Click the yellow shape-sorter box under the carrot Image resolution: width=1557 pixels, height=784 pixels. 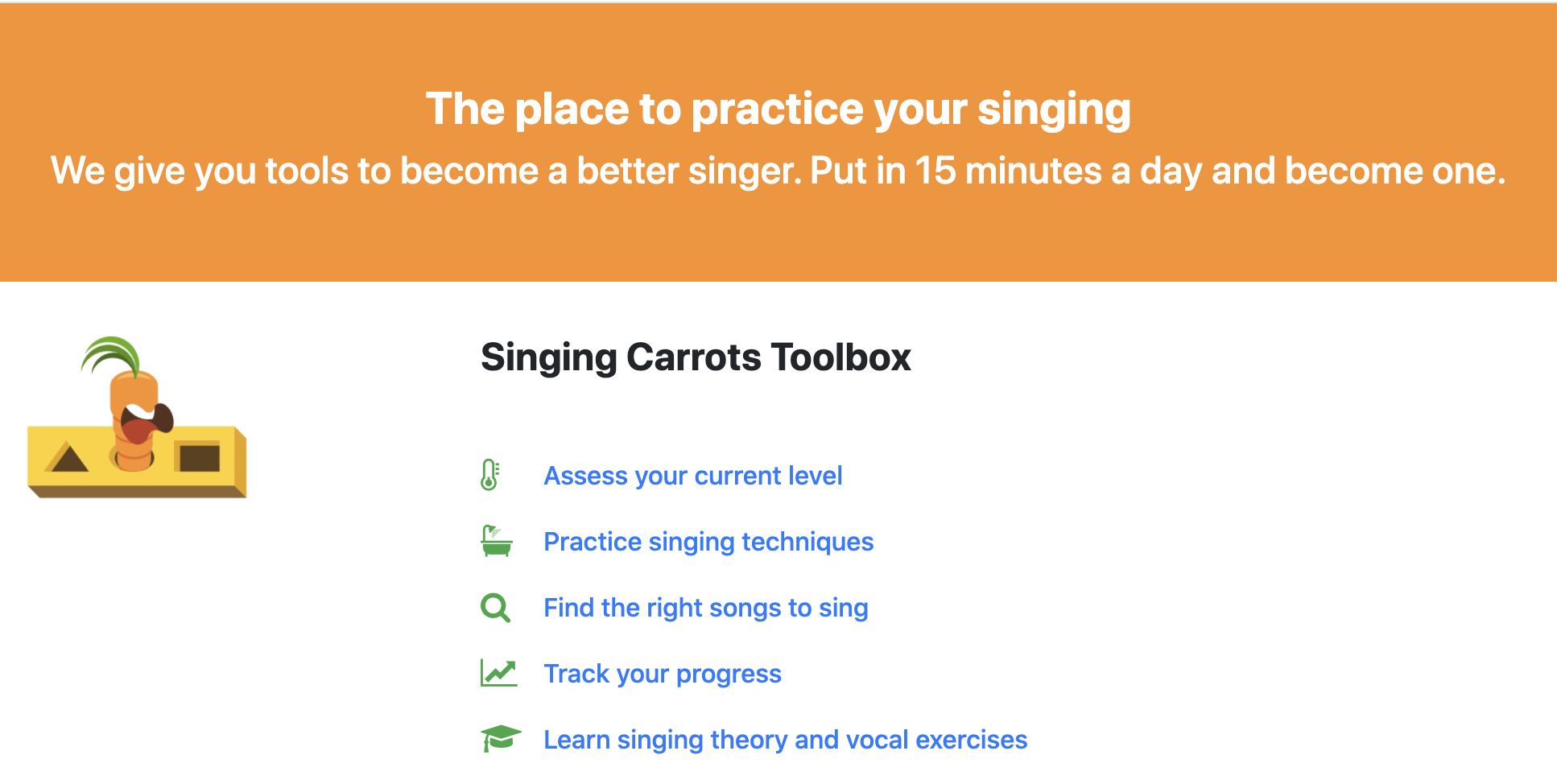pos(137,462)
